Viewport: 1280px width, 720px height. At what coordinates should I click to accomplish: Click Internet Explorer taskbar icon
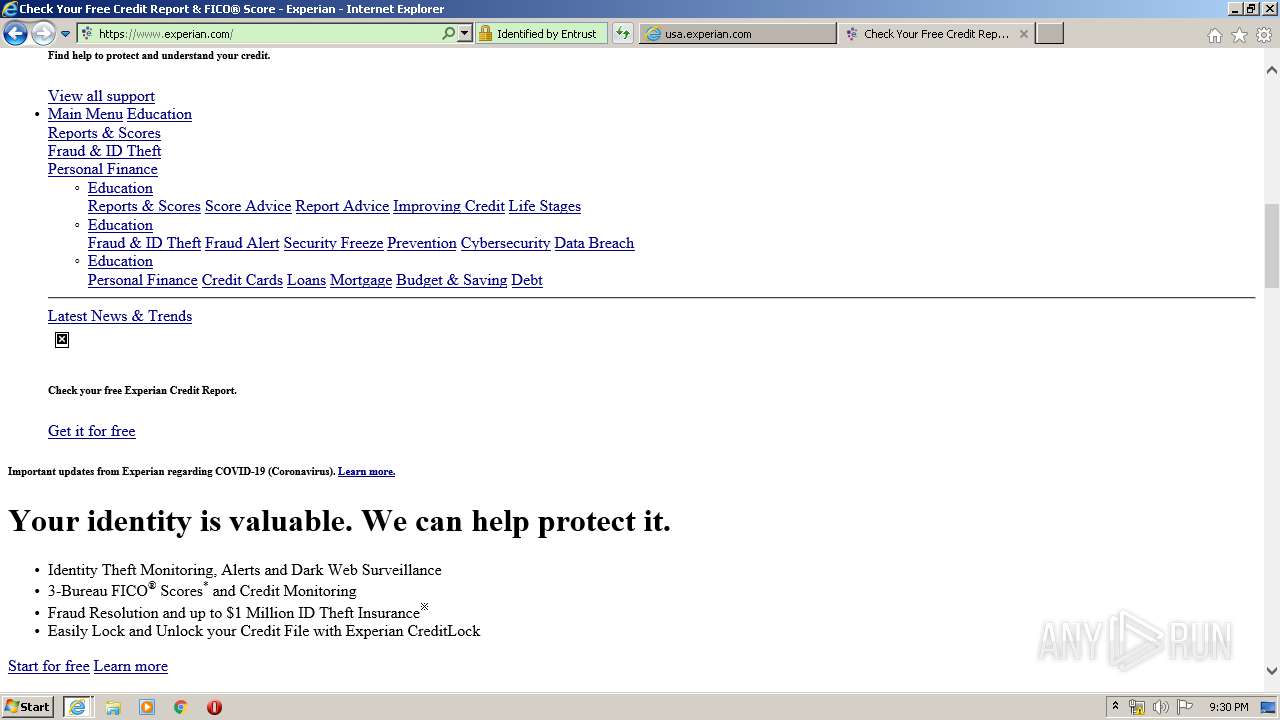pyautogui.click(x=77, y=707)
